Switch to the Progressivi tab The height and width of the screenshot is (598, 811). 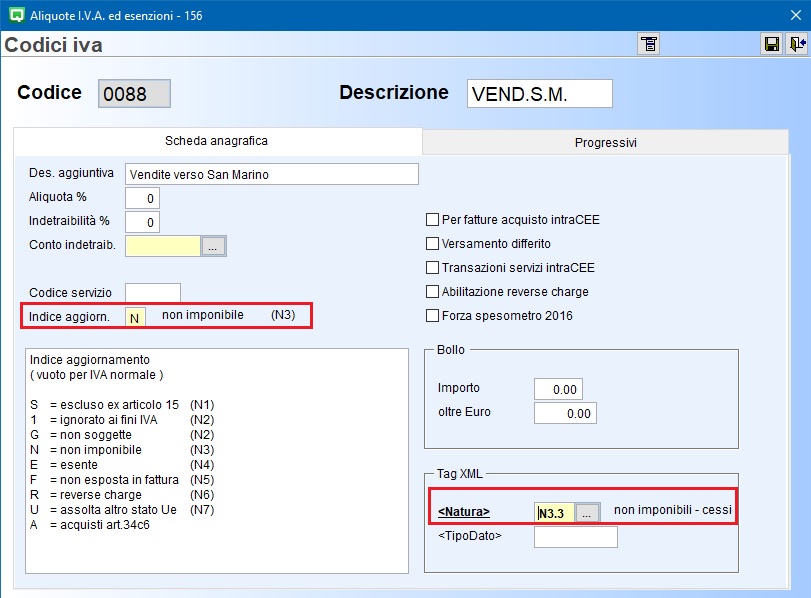tap(605, 142)
